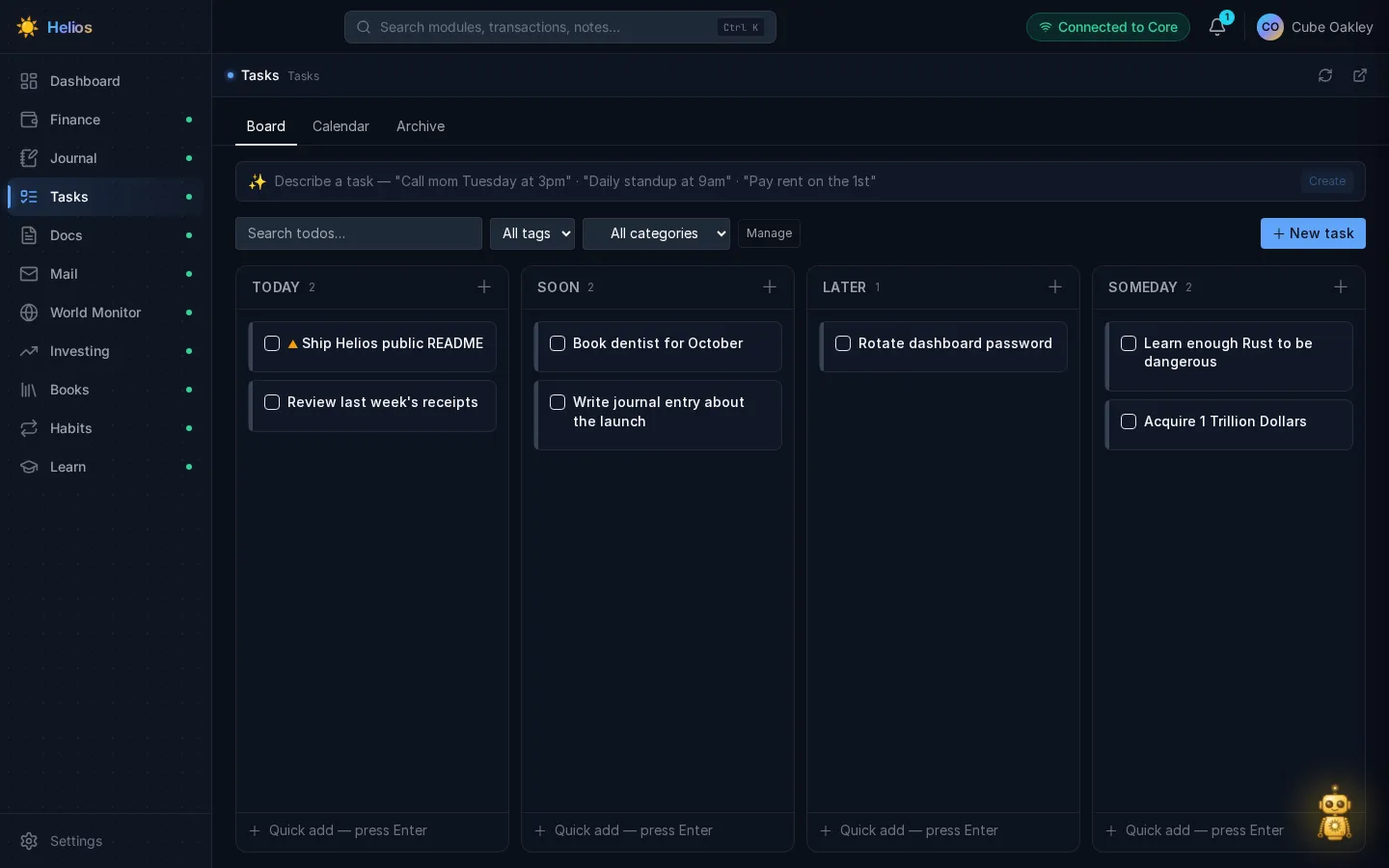Tick the Rotate dashboard password checkbox
Viewport: 1389px width, 868px height.
843,343
